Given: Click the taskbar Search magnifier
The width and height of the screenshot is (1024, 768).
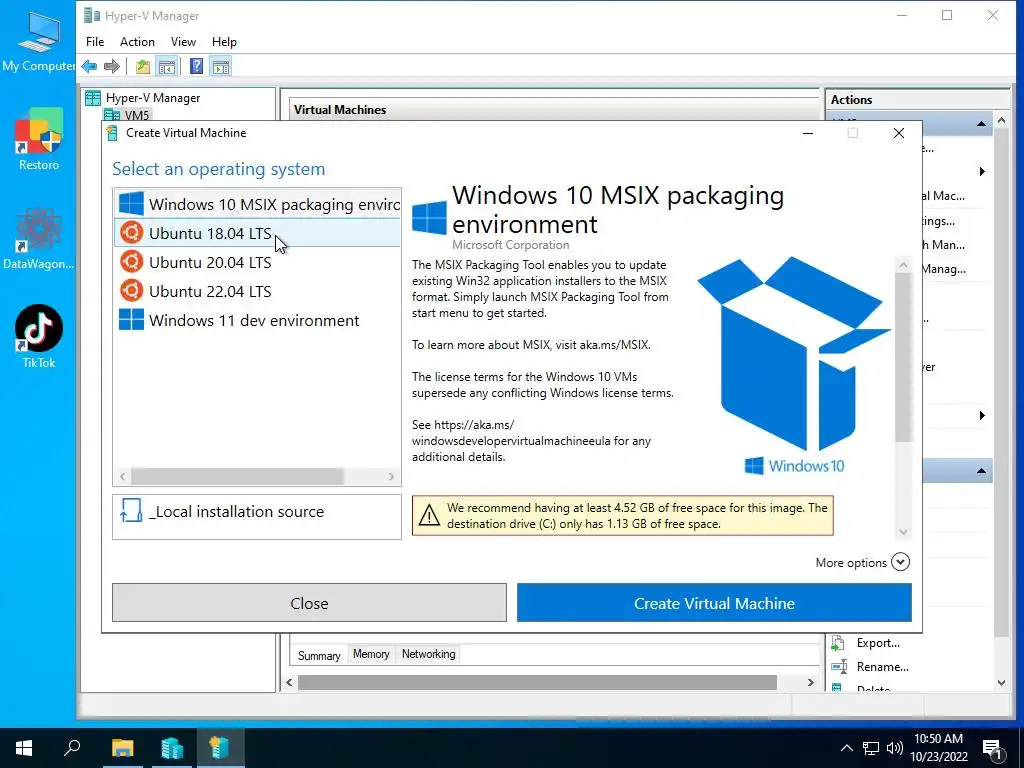Looking at the screenshot, I should tap(72, 748).
